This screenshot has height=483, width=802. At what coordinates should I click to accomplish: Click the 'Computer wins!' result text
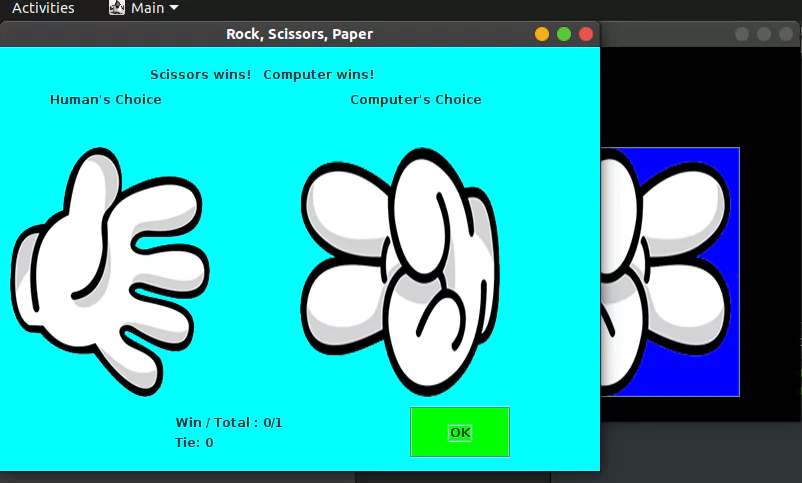[x=319, y=75]
